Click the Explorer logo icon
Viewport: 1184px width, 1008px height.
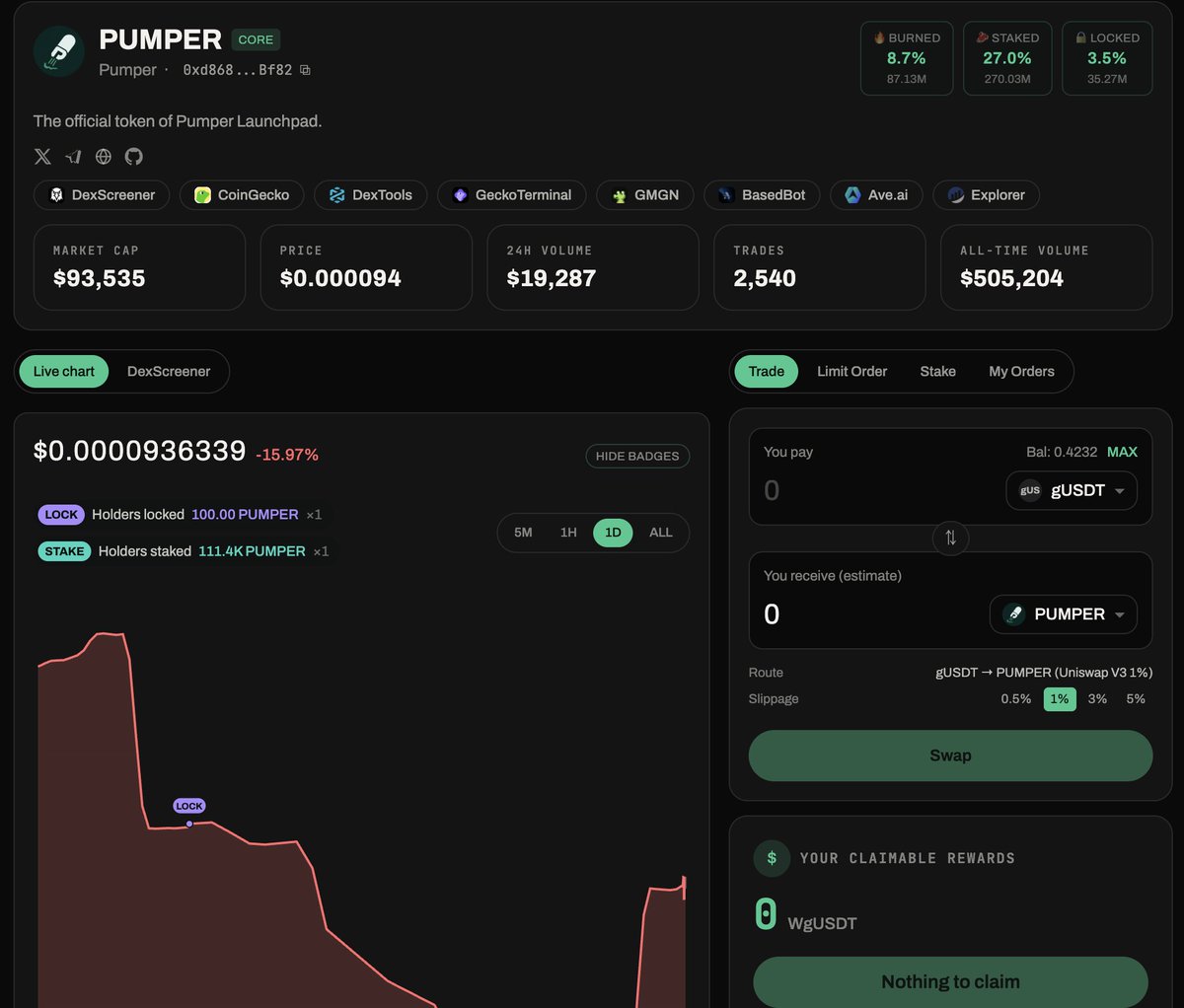[955, 195]
